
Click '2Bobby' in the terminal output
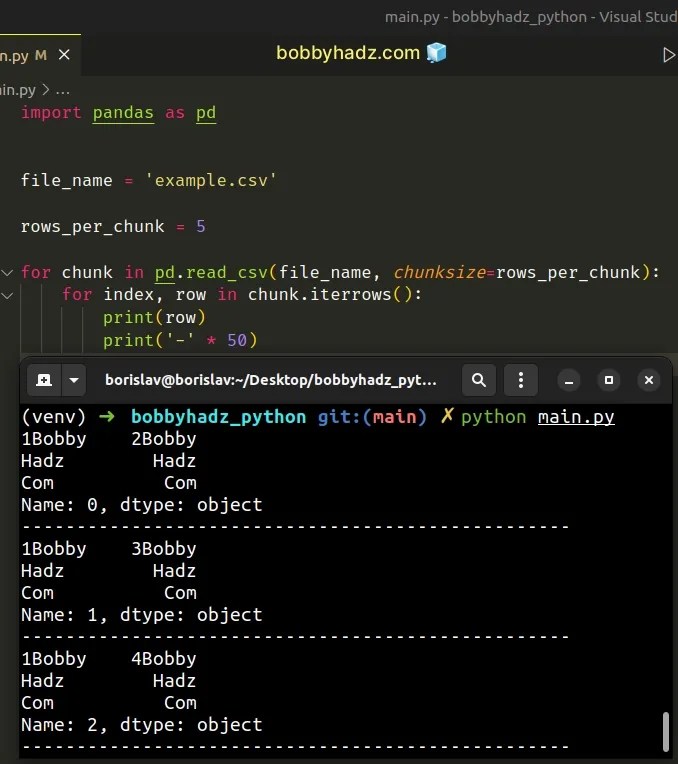point(163,439)
